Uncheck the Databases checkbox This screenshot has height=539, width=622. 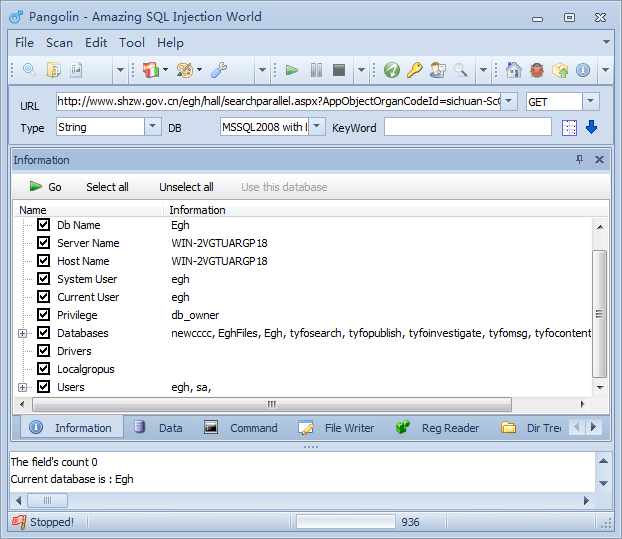[43, 332]
